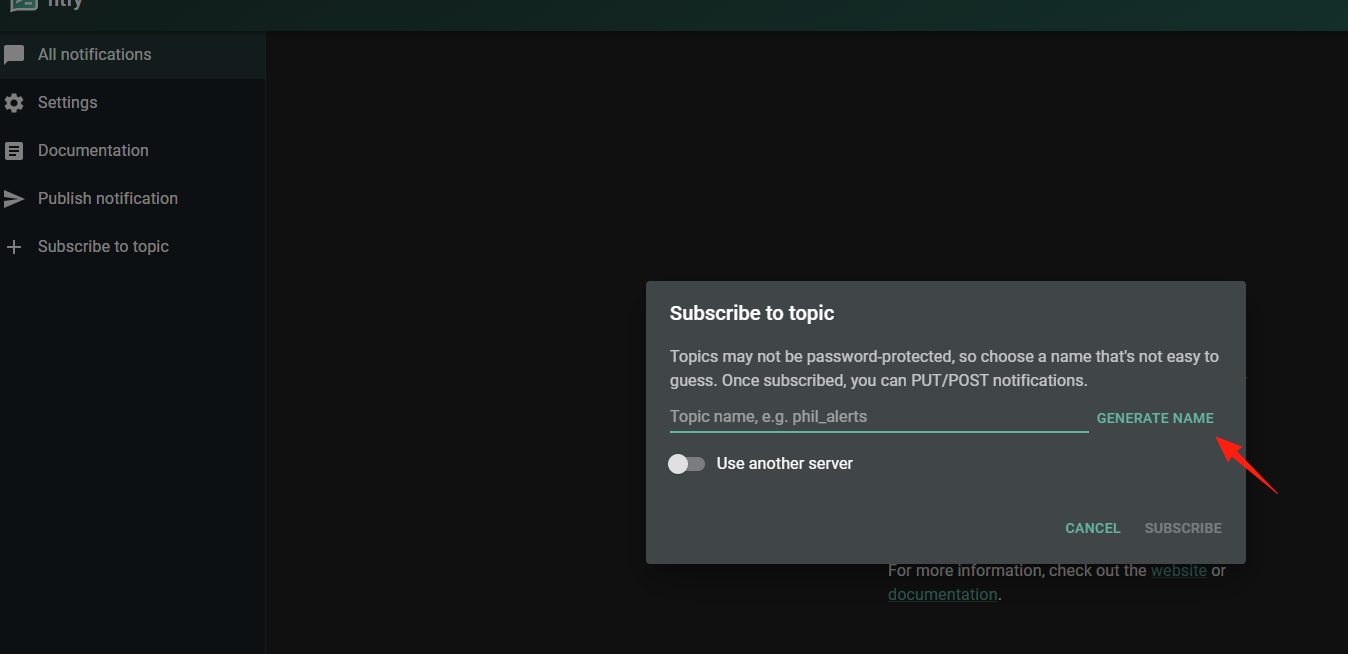Open the website link

pos(1178,570)
